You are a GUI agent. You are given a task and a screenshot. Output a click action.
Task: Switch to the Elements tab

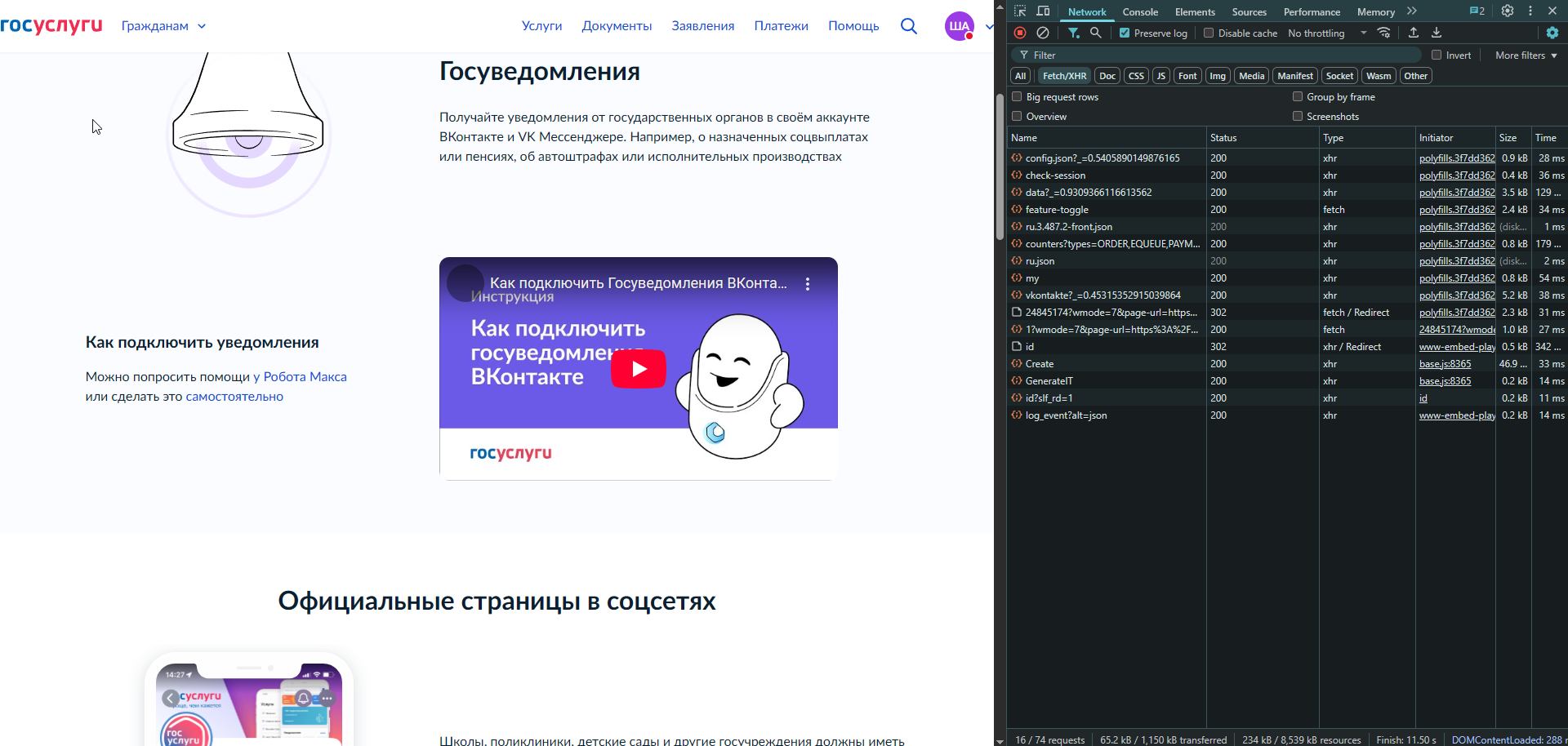click(1195, 11)
